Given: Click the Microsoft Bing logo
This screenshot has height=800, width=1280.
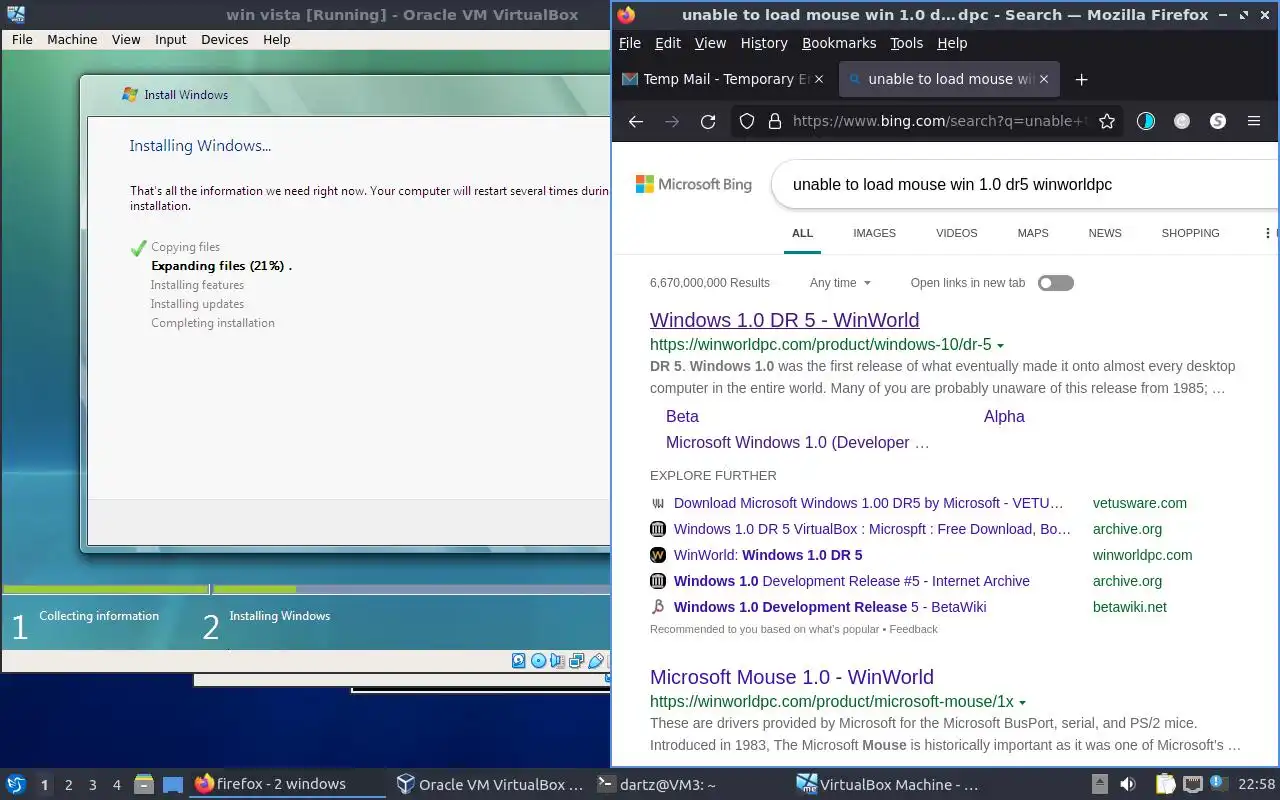Looking at the screenshot, I should click(694, 184).
